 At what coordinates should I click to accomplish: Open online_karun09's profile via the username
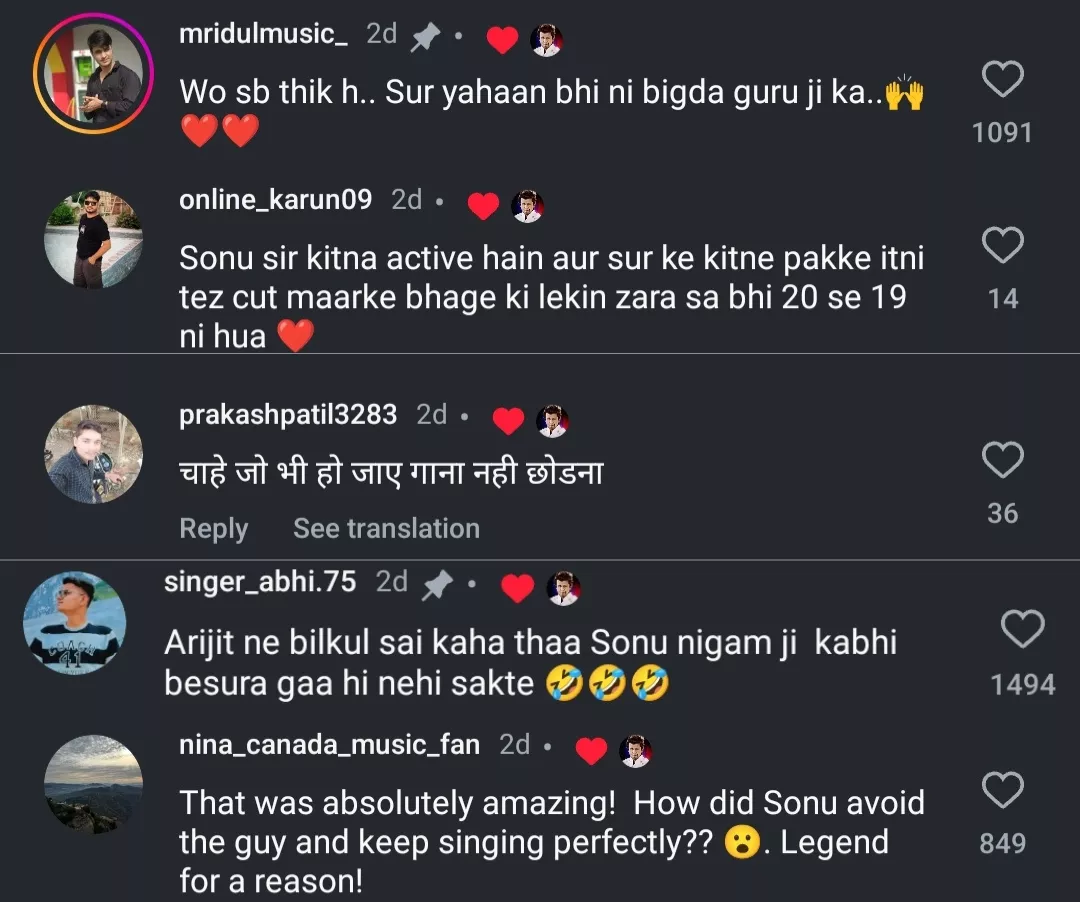tap(275, 199)
